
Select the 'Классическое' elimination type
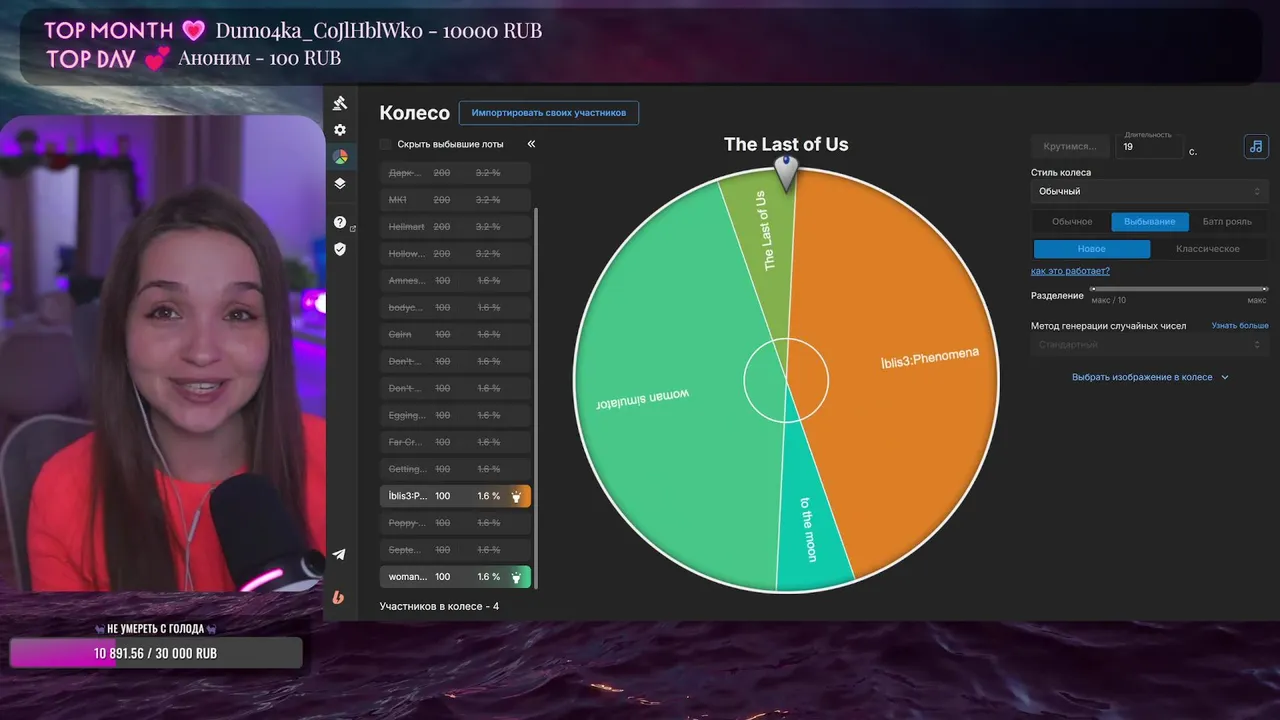pos(1208,249)
